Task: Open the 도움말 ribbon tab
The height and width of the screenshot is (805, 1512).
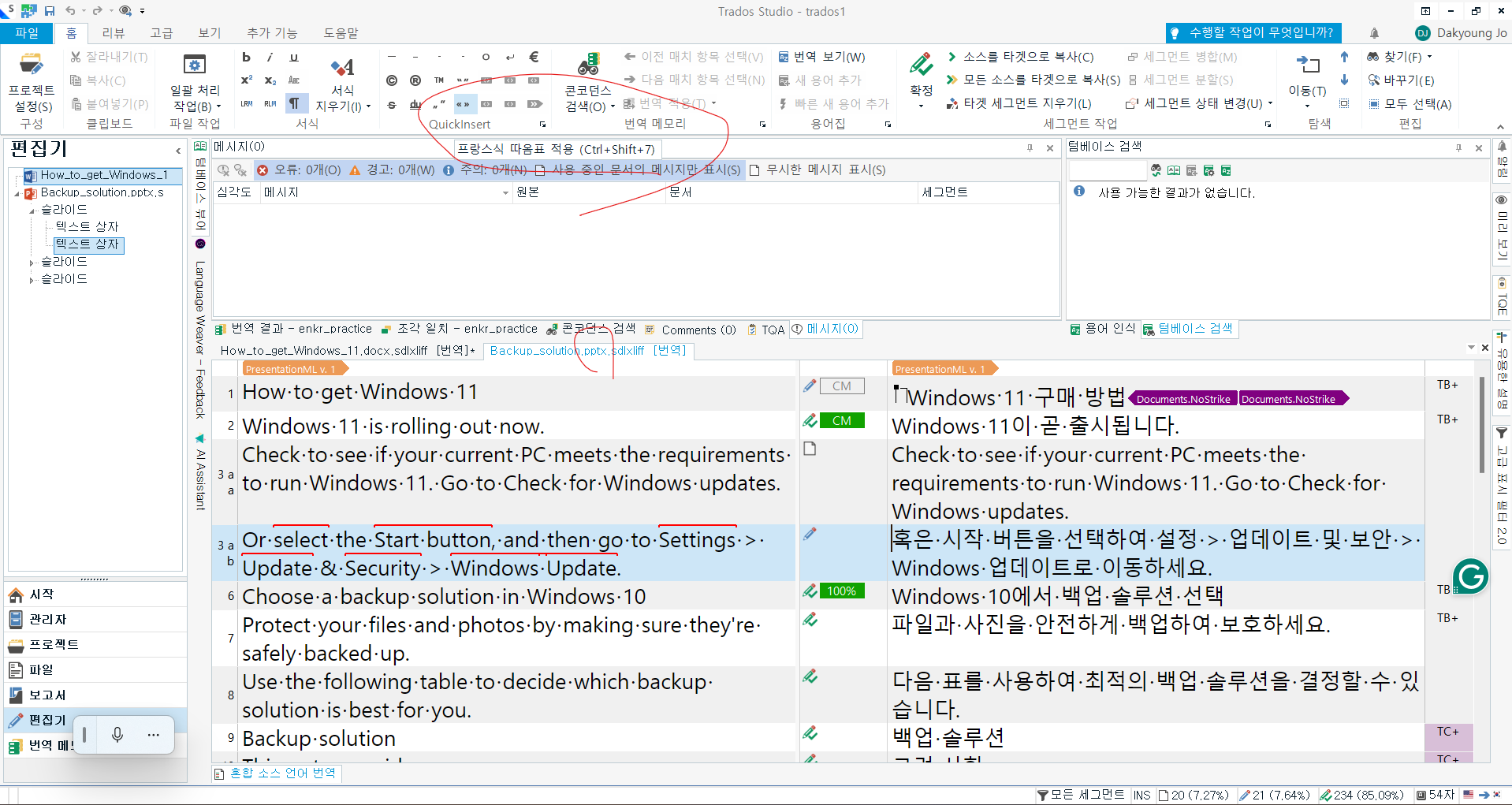Action: [341, 33]
